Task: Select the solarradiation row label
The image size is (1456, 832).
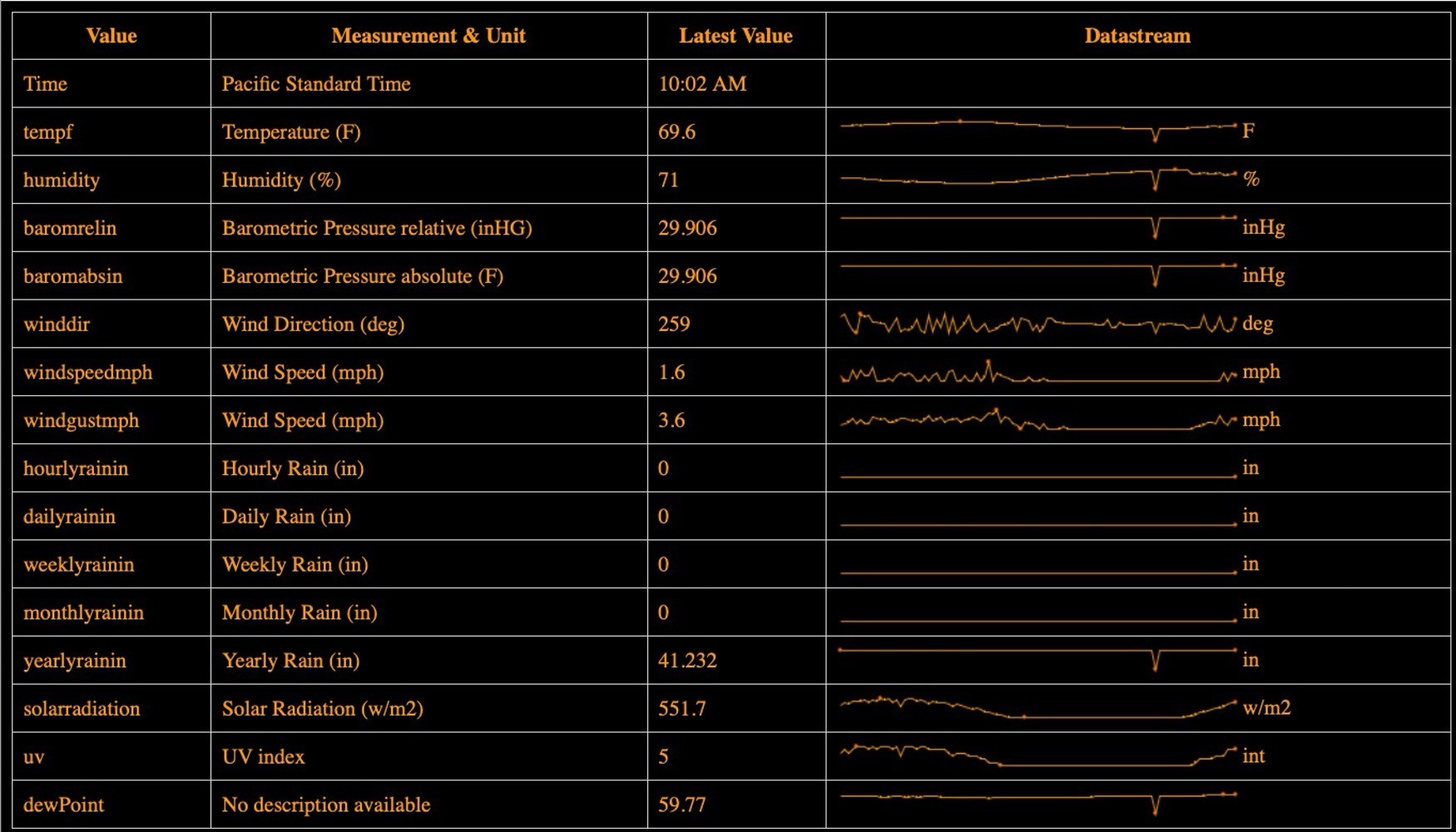Action: 82,710
